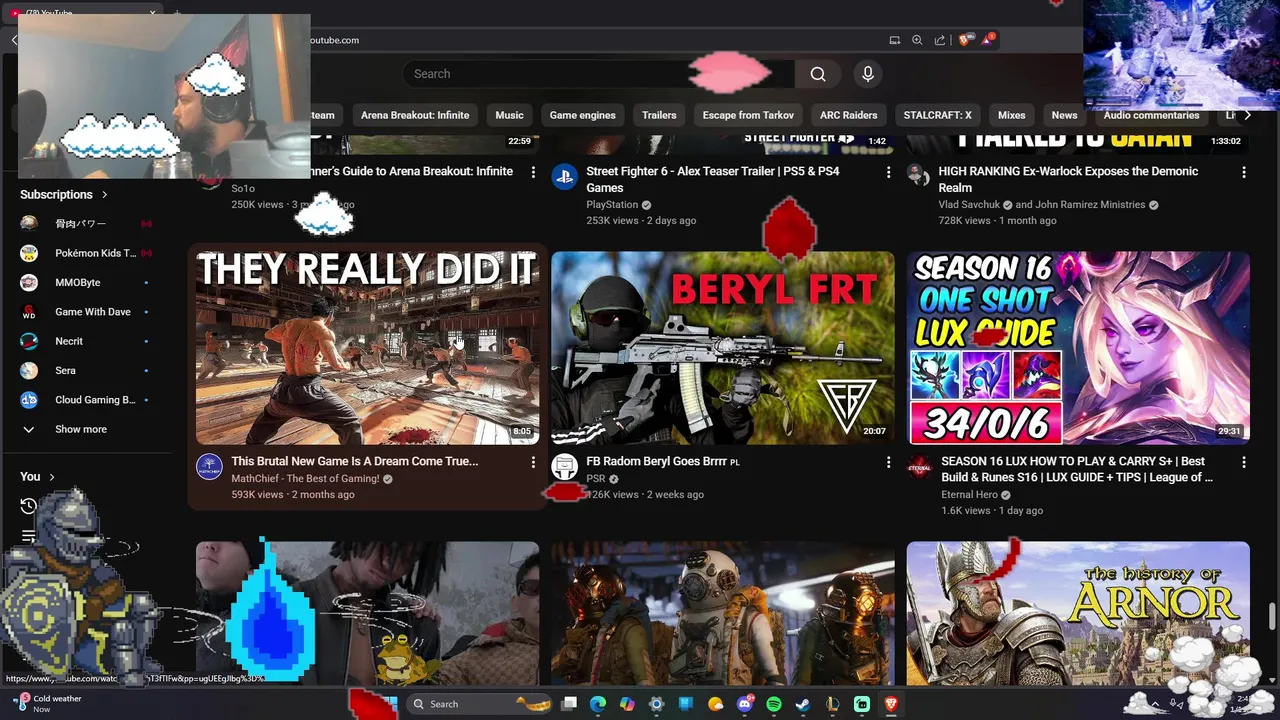Open Game With Dave subscription channel
Viewport: 1280px width, 720px height.
click(90, 312)
